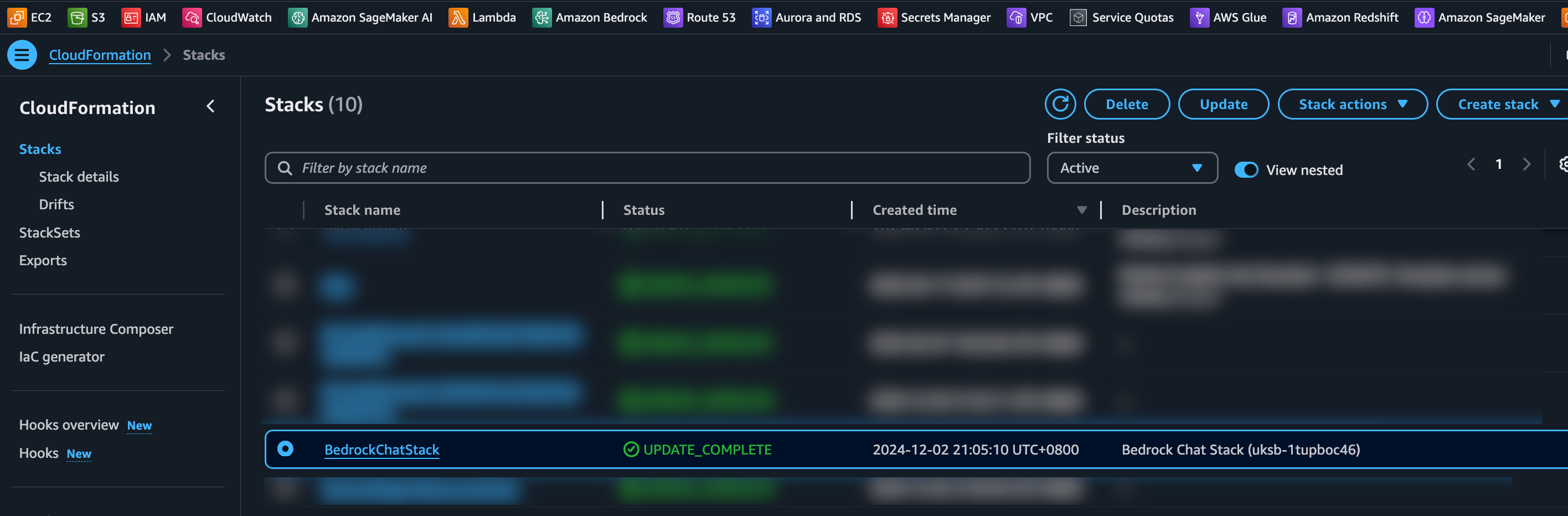Open the CloudWatch shortcut icon
1568x516 pixels.
[x=192, y=18]
